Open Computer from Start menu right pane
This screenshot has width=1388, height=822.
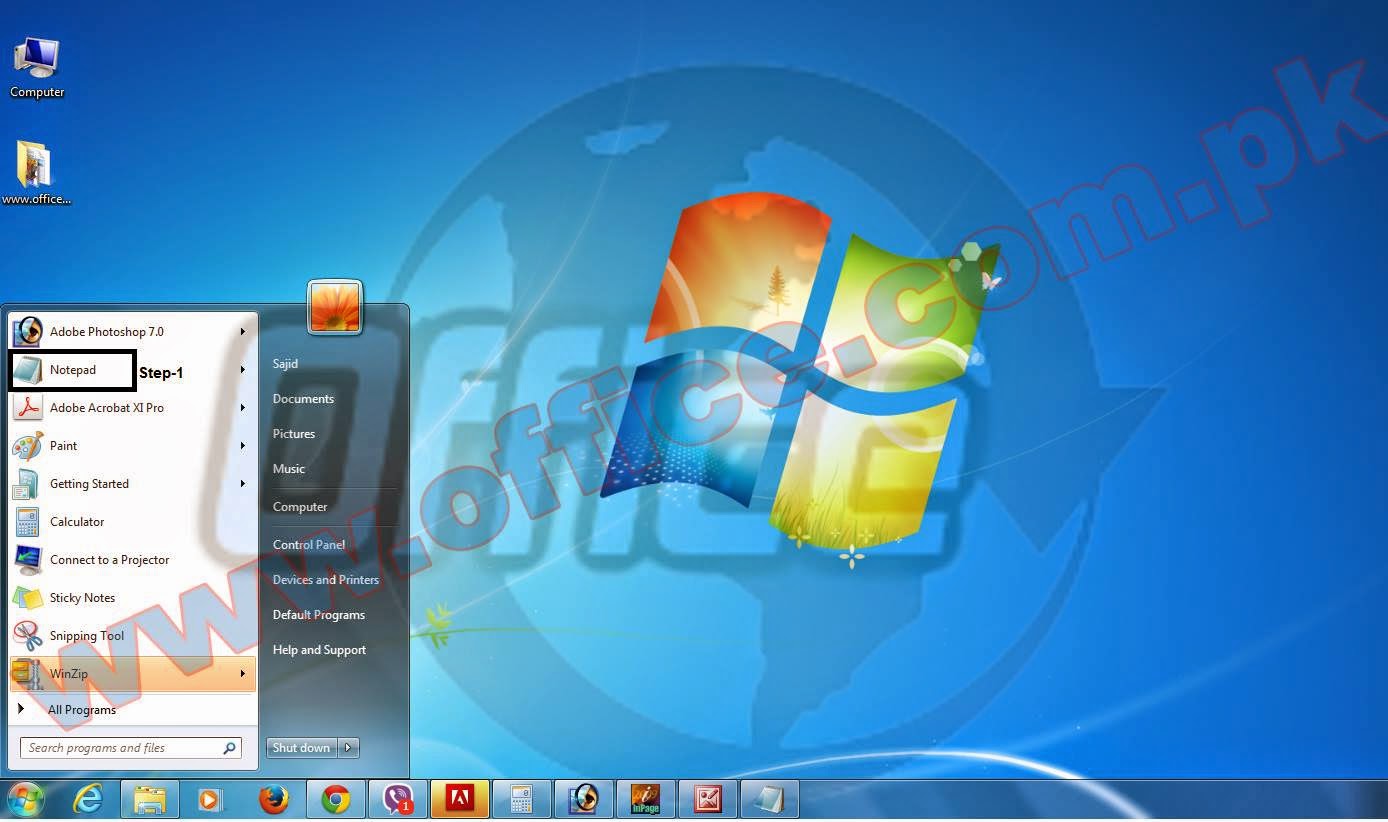[x=300, y=507]
